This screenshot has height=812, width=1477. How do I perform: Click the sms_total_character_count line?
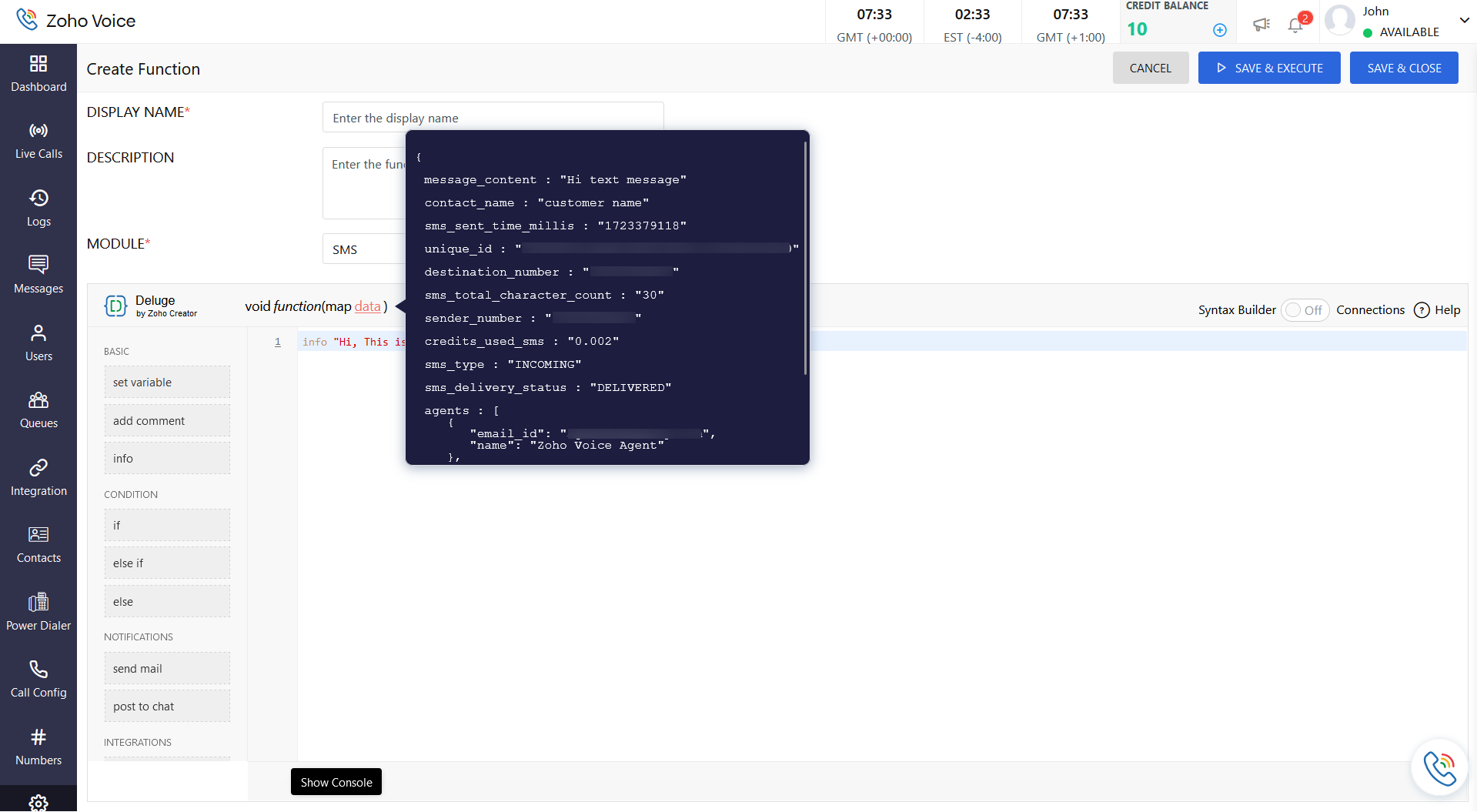click(544, 296)
